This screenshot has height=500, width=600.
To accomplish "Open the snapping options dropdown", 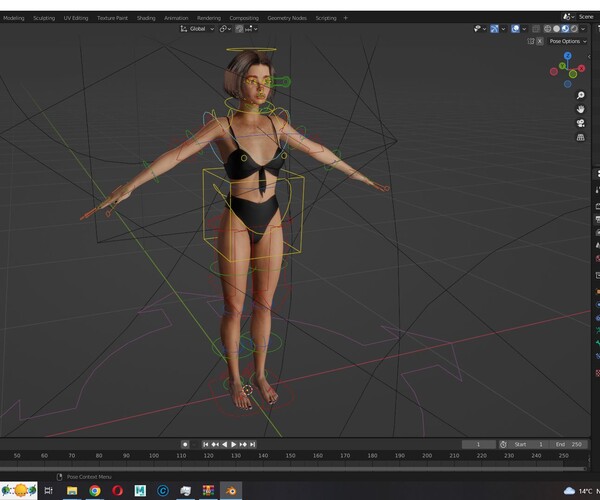I will click(251, 29).
